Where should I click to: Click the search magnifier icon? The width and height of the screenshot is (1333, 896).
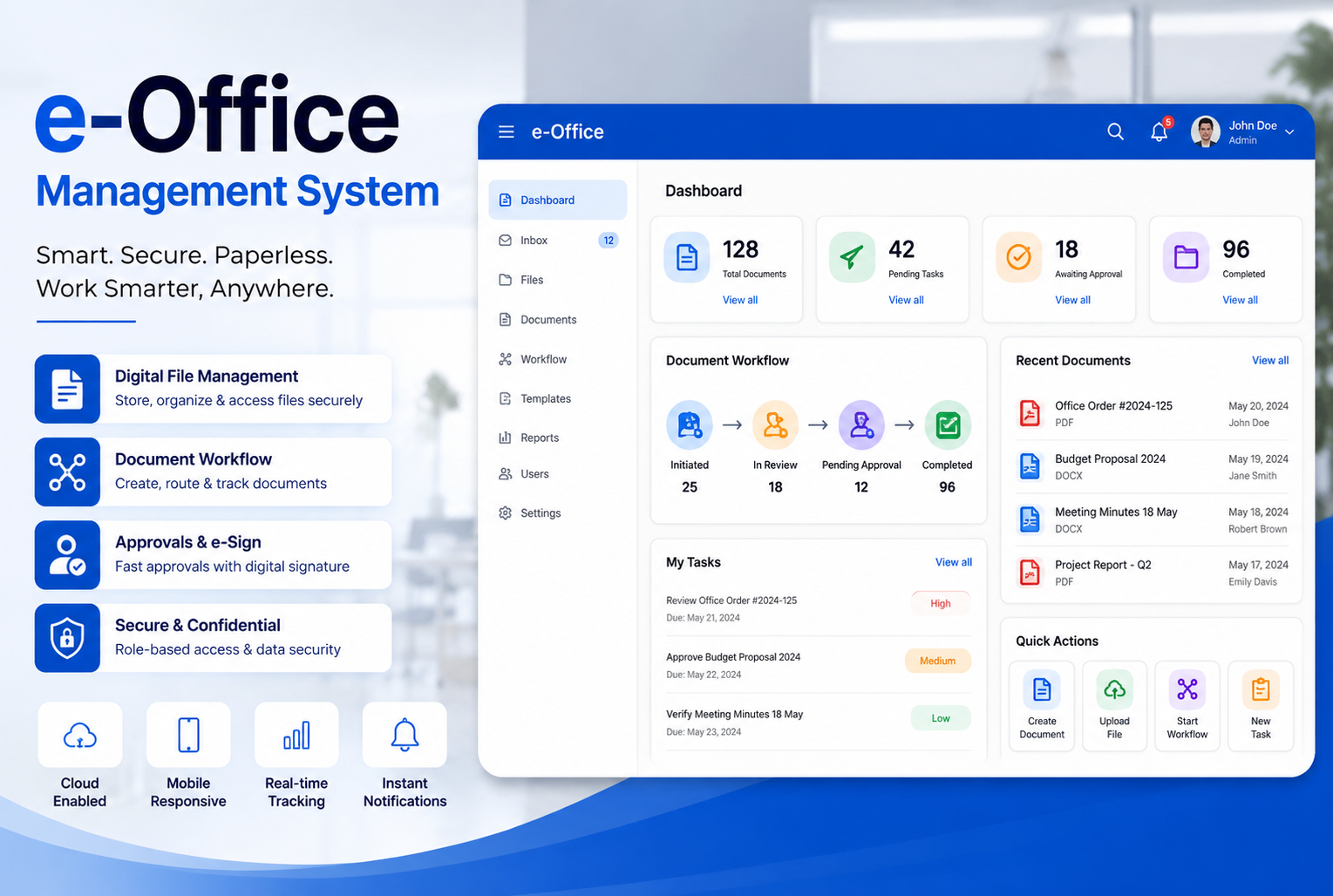pos(1115,132)
